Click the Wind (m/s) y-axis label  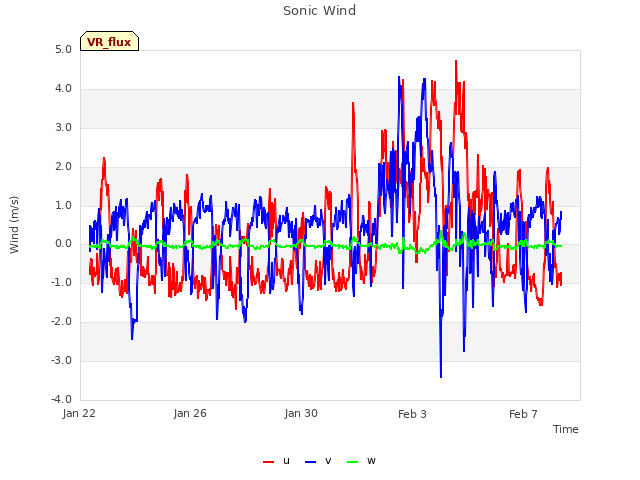(x=14, y=225)
